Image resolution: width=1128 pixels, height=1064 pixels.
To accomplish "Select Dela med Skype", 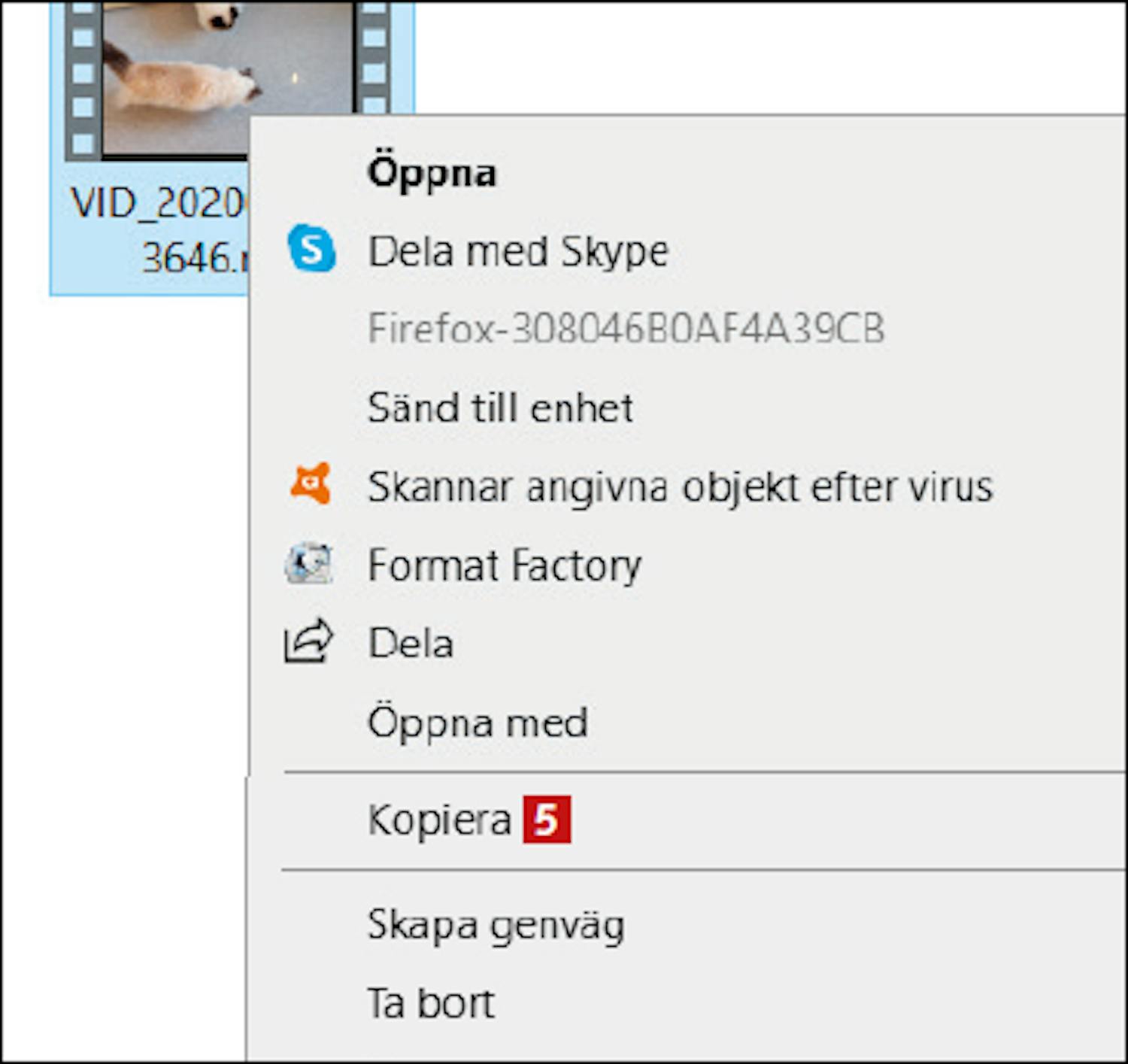I will [517, 251].
